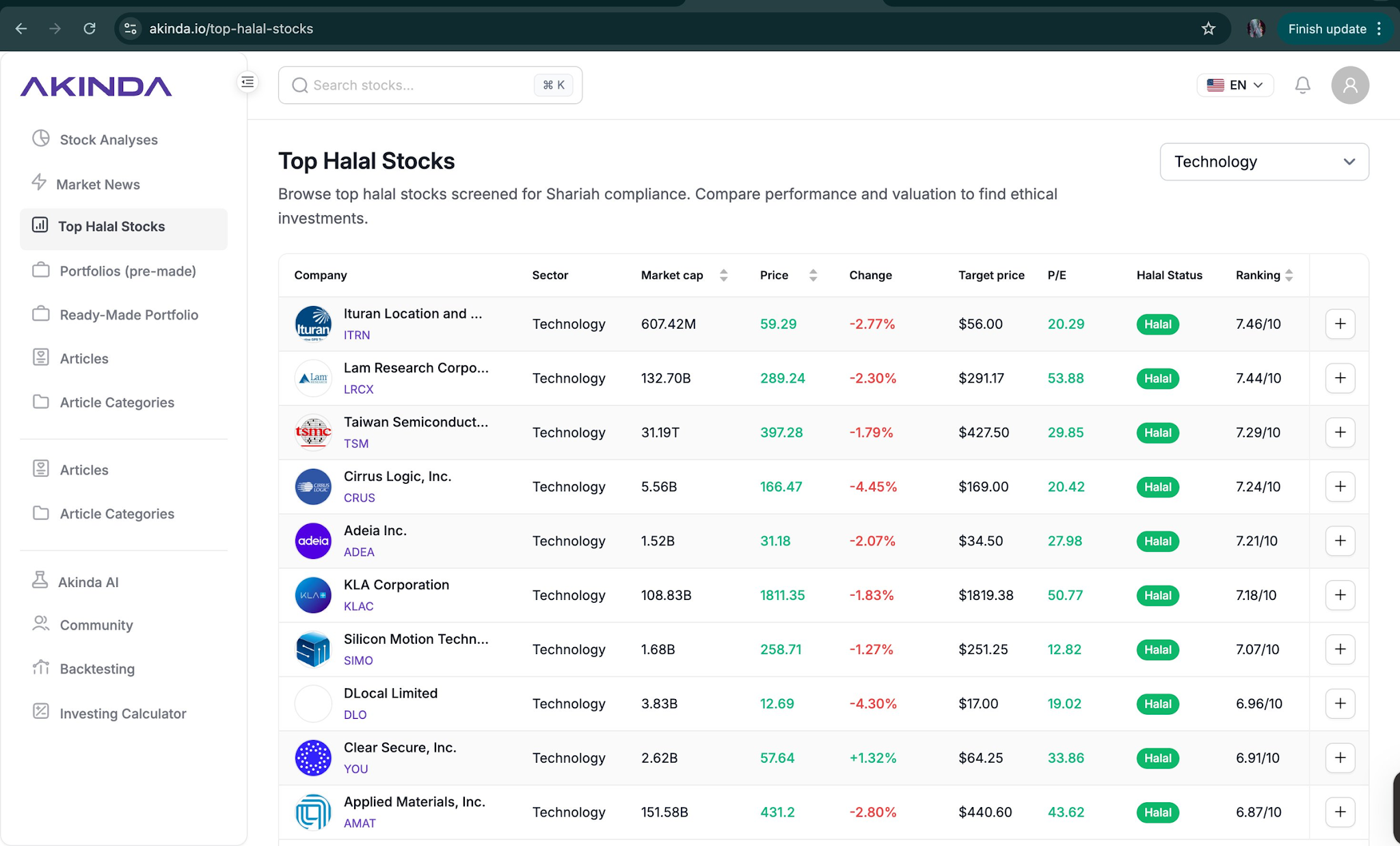Sort the table by Price

813,275
